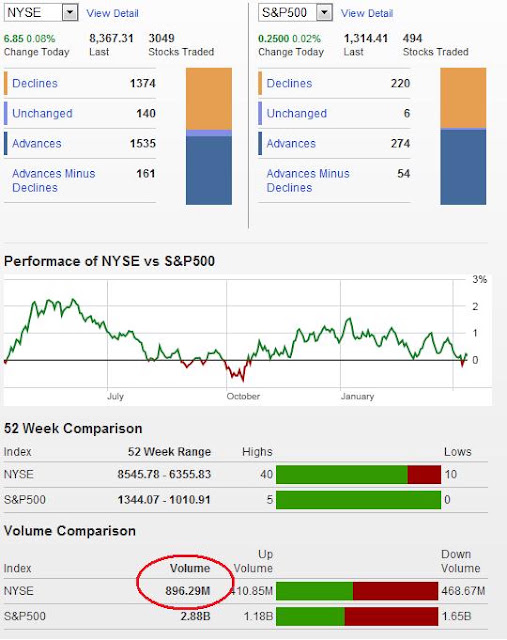The width and height of the screenshot is (507, 640).
Task: Click the green S&P500 52-week highs bar
Action: pos(358,500)
